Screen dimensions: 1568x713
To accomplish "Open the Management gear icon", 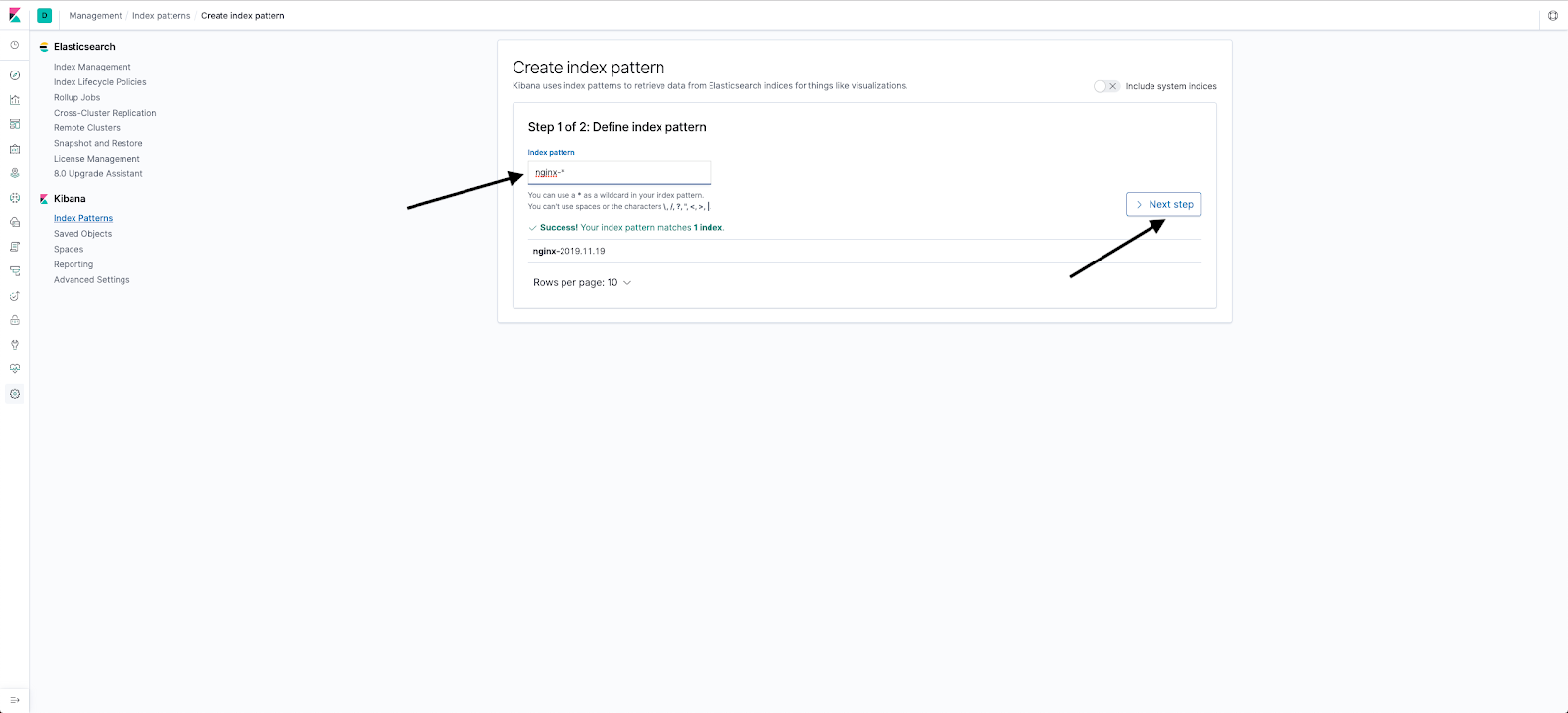I will (15, 394).
